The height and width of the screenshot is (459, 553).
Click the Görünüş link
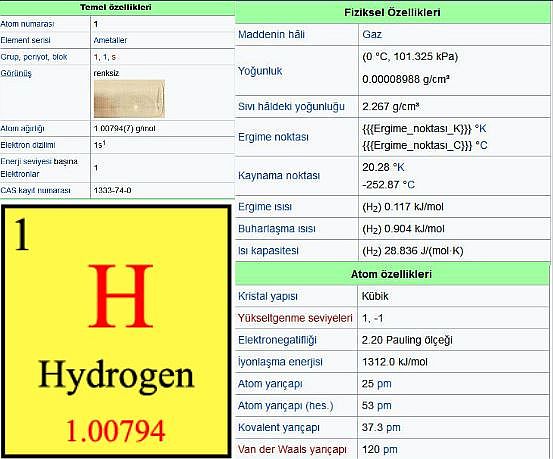pyautogui.click(x=16, y=73)
